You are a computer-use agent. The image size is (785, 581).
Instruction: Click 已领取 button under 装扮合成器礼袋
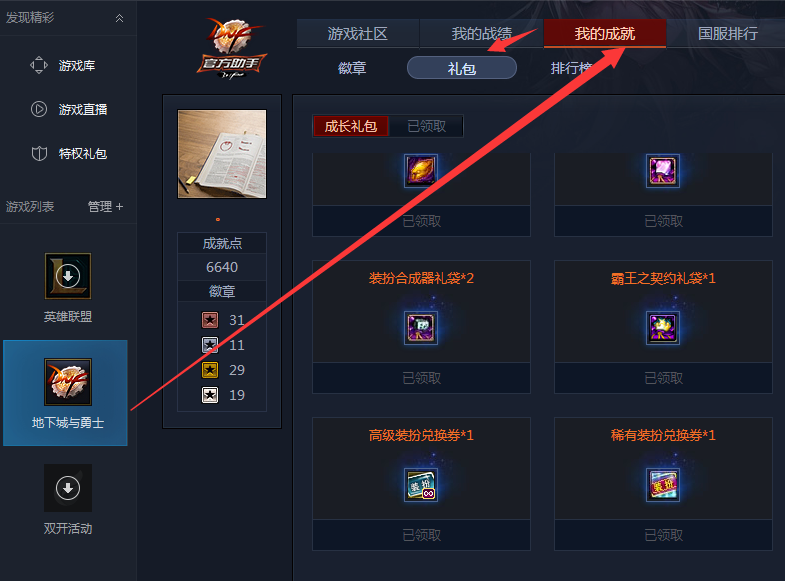[421, 378]
